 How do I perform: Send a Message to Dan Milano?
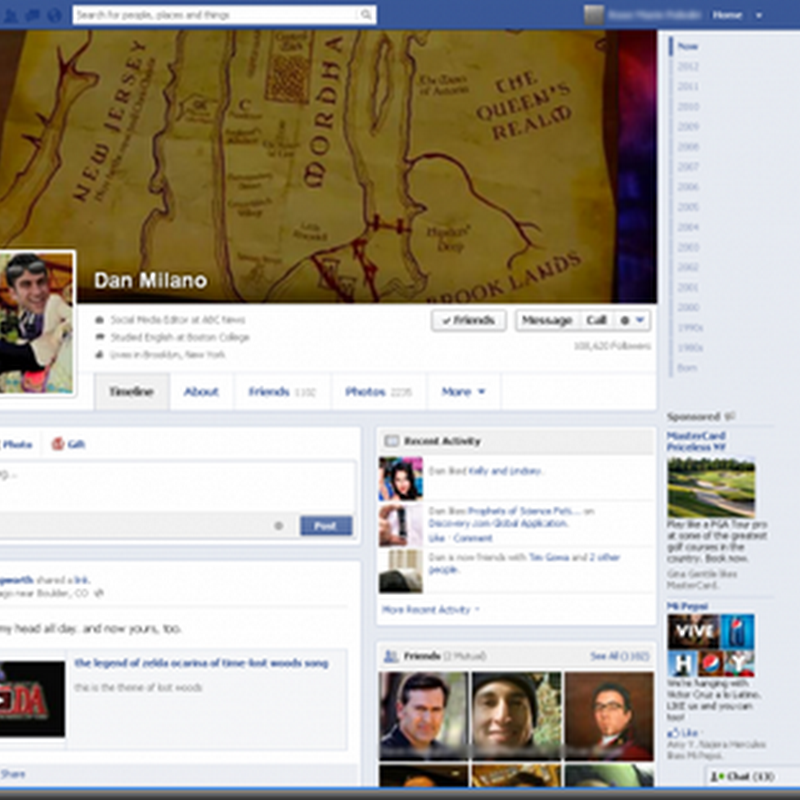(x=547, y=320)
